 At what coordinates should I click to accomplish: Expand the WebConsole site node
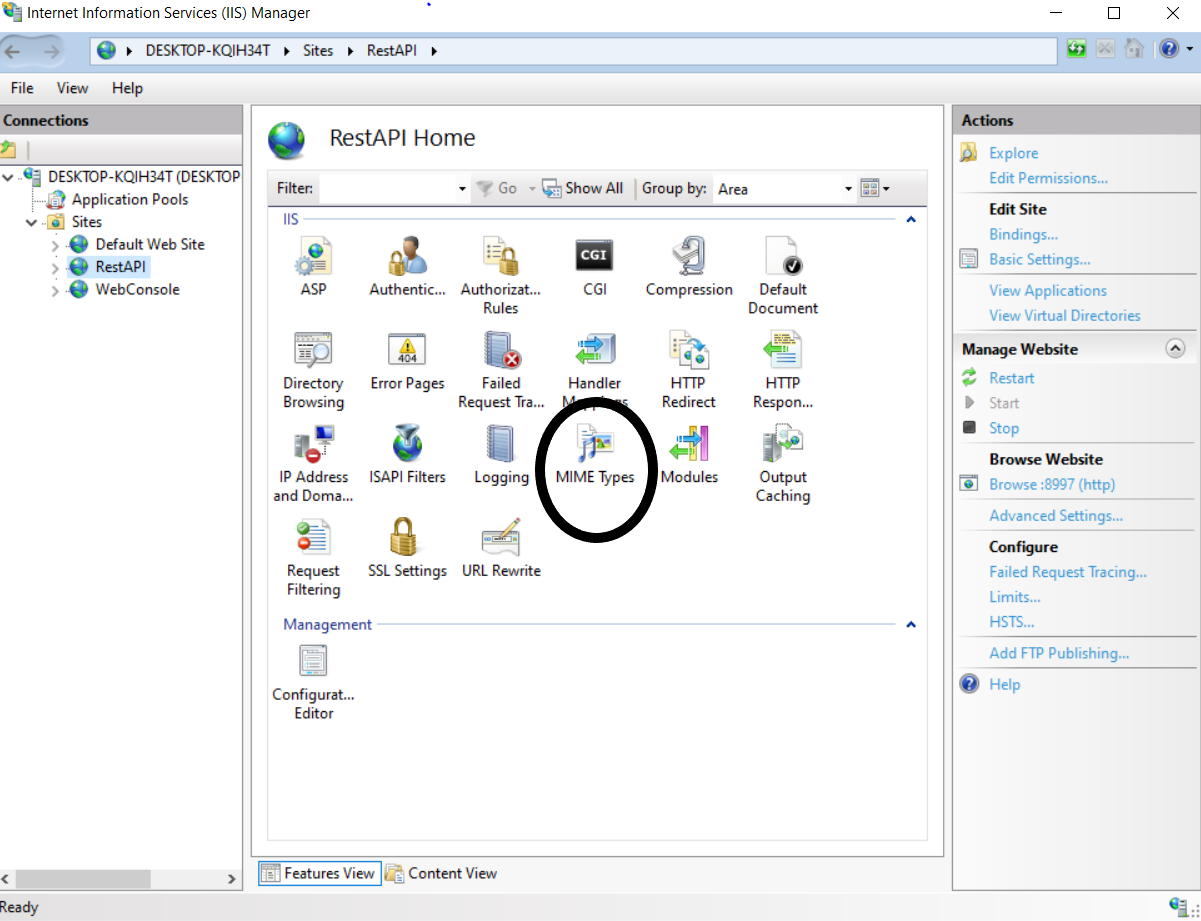[x=55, y=290]
